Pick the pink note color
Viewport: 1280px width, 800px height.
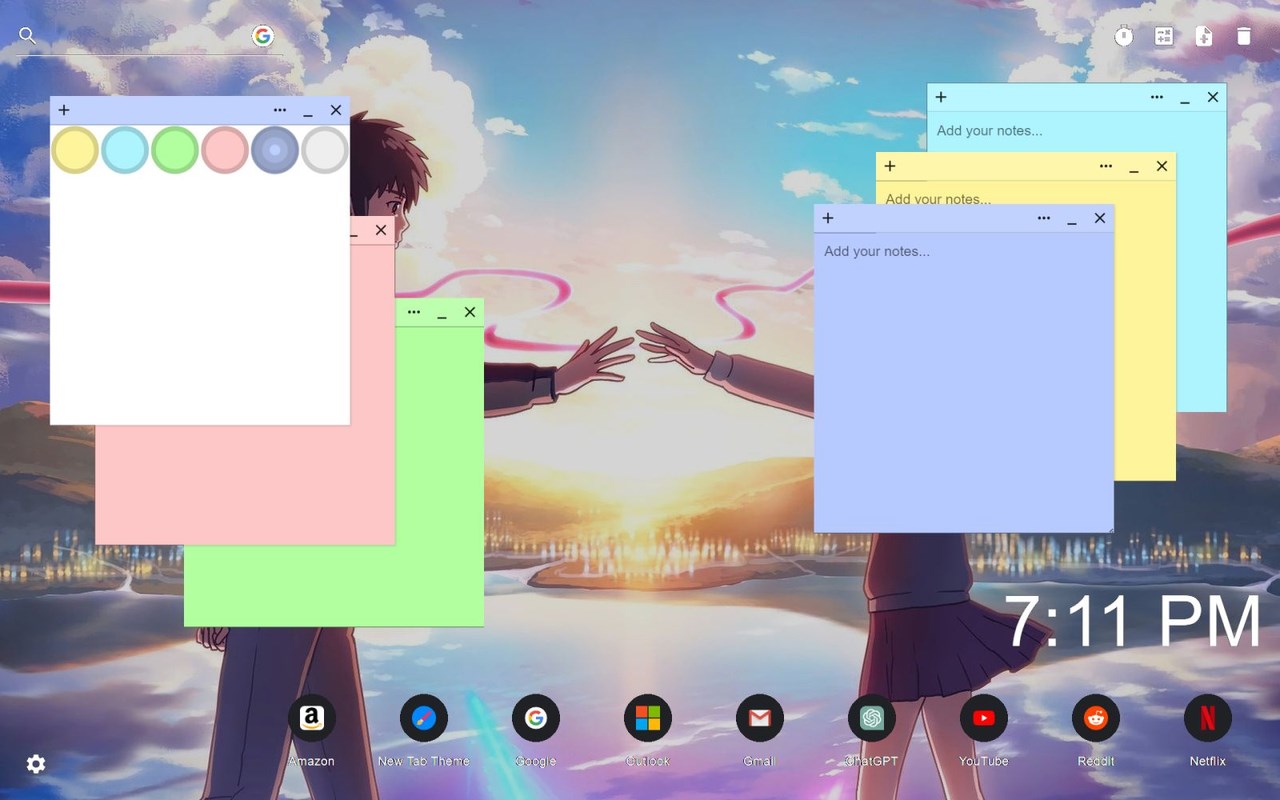pos(225,150)
